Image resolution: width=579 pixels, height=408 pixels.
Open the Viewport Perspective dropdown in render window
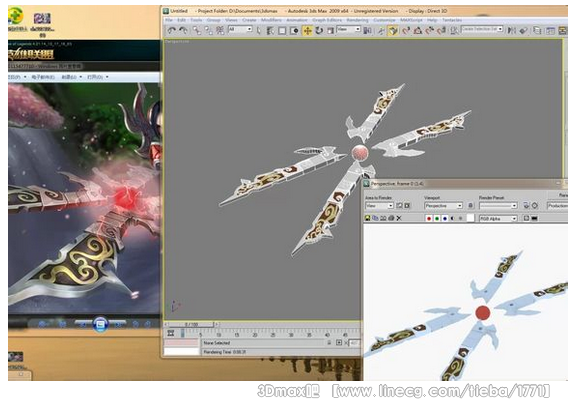[x=443, y=206]
